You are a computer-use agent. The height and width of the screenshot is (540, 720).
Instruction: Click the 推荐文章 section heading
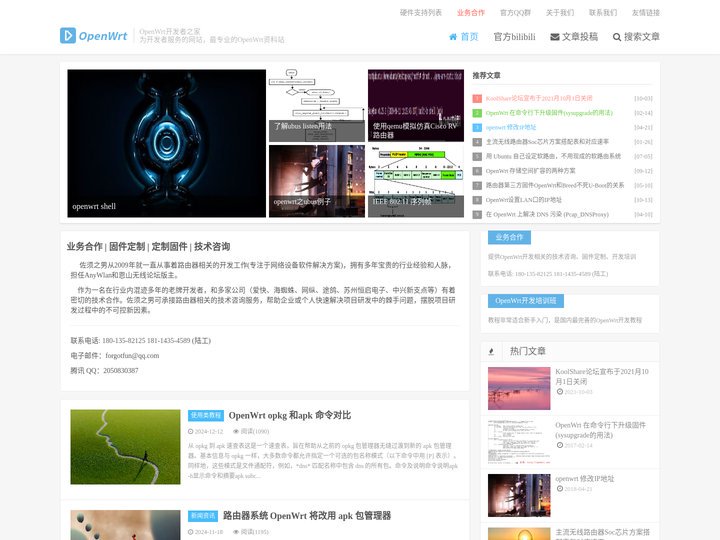[486, 75]
